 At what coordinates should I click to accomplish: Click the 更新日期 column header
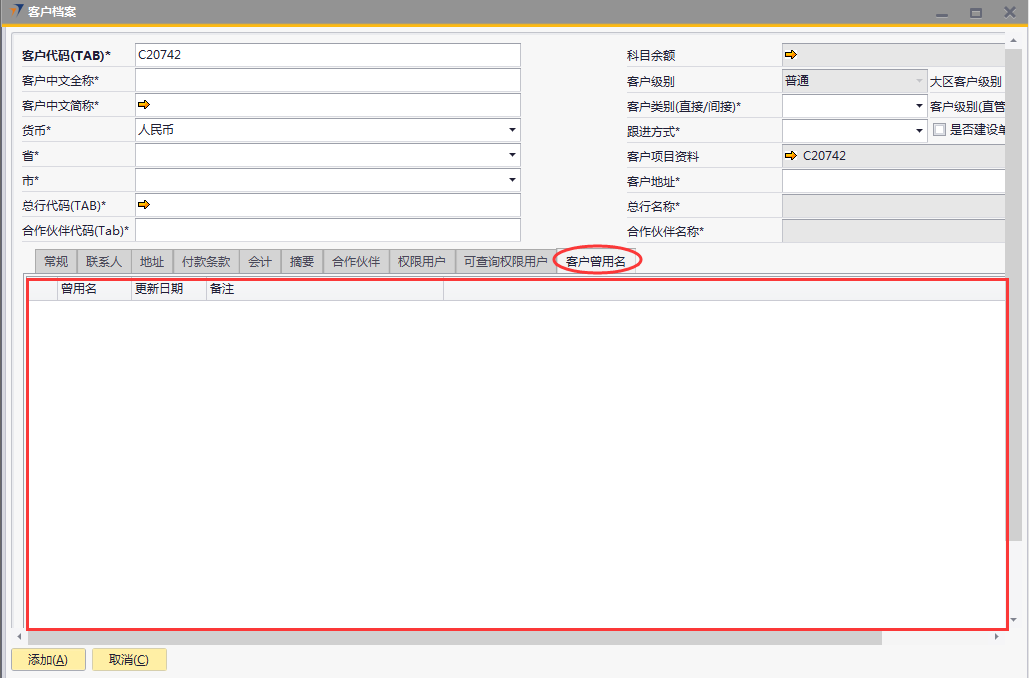click(x=168, y=290)
